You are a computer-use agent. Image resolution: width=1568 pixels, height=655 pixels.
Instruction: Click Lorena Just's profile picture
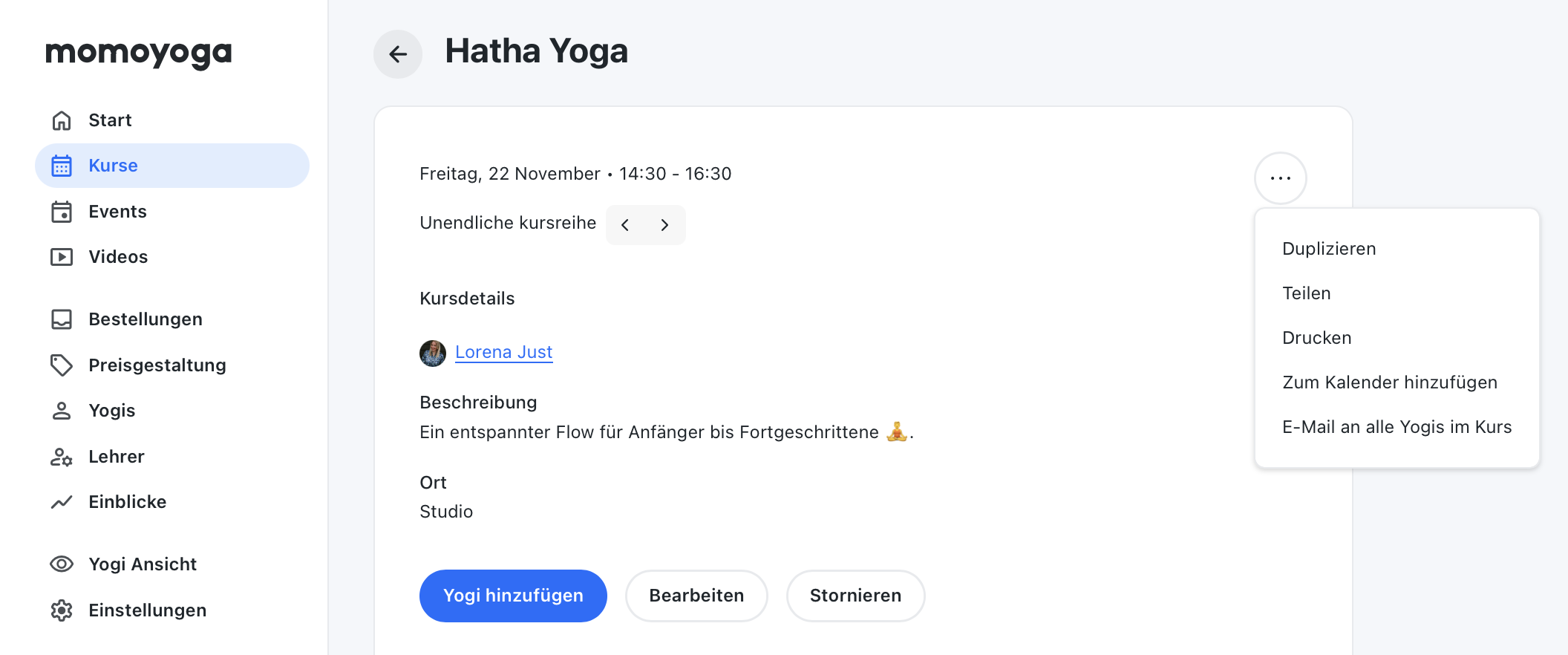[433, 353]
